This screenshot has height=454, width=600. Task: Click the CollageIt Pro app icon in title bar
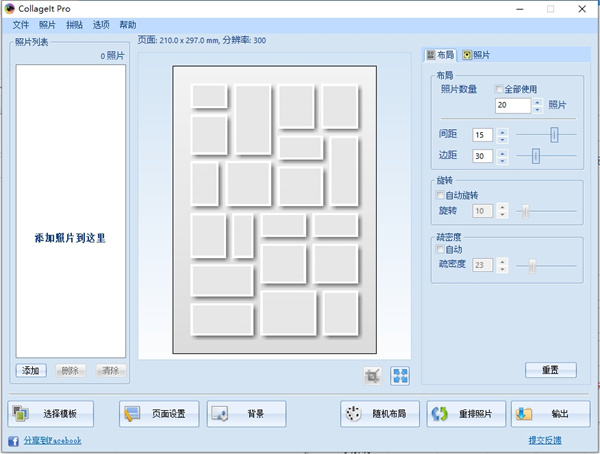tap(10, 8)
